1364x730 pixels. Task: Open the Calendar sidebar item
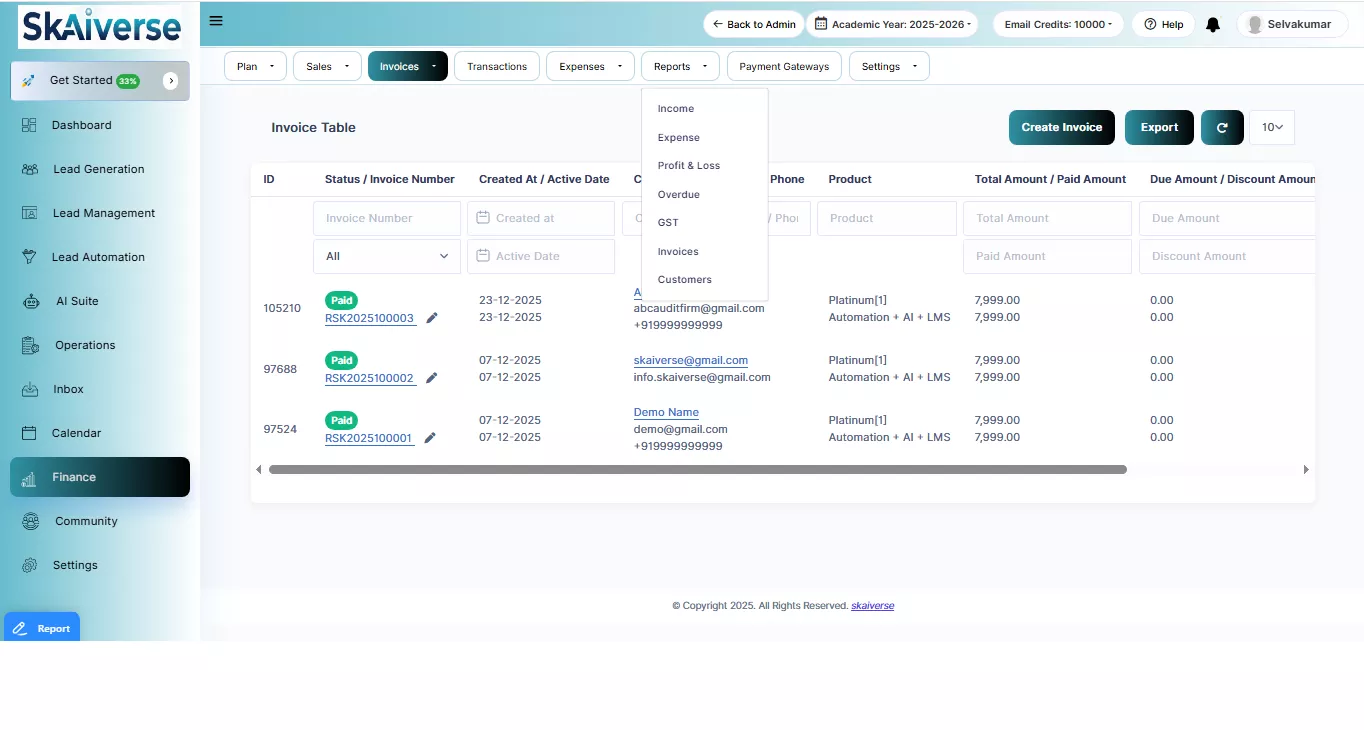[76, 433]
